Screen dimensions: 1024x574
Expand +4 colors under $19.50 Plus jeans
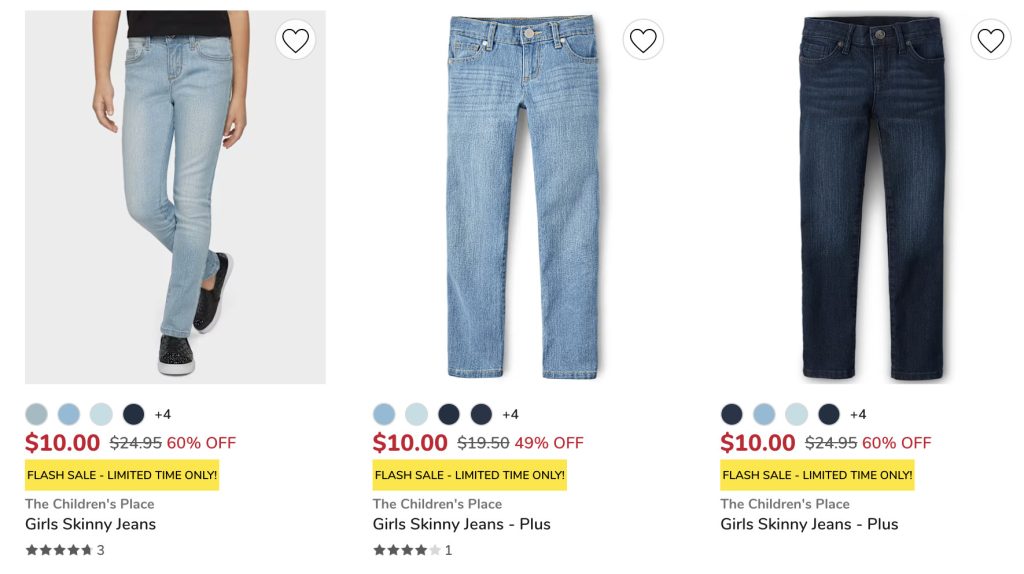(510, 414)
